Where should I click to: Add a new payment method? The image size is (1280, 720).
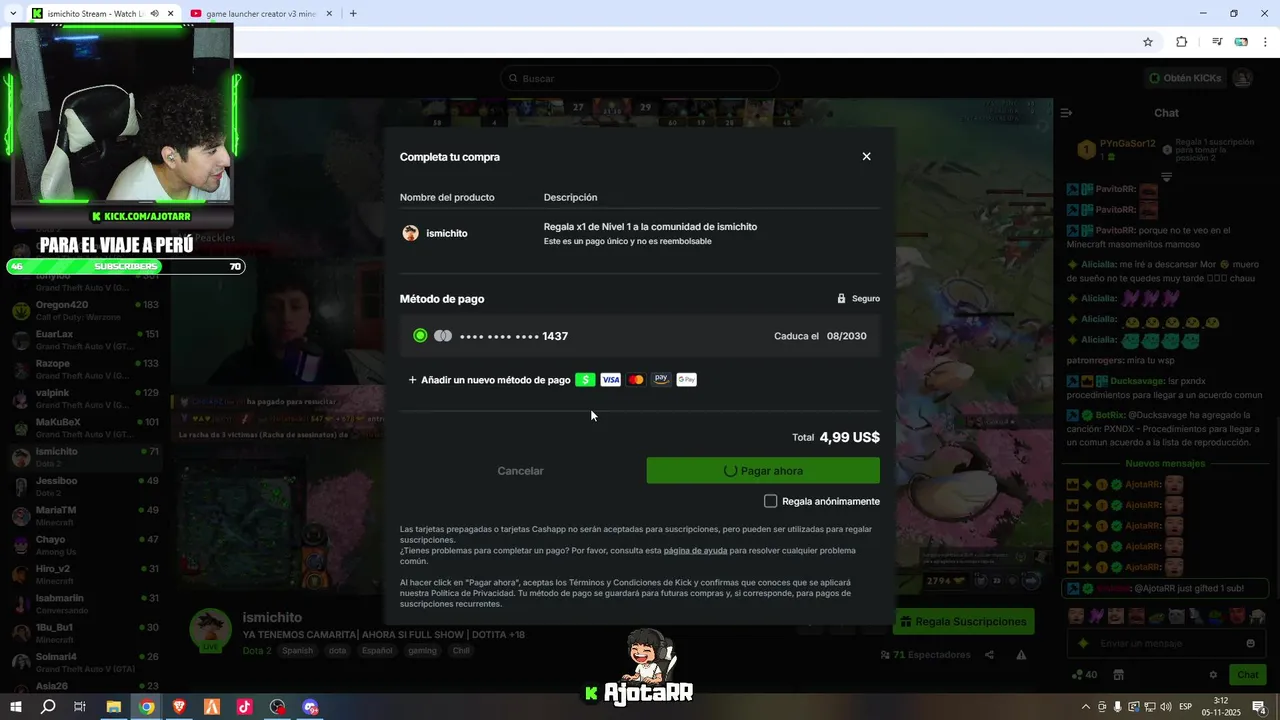coord(489,380)
